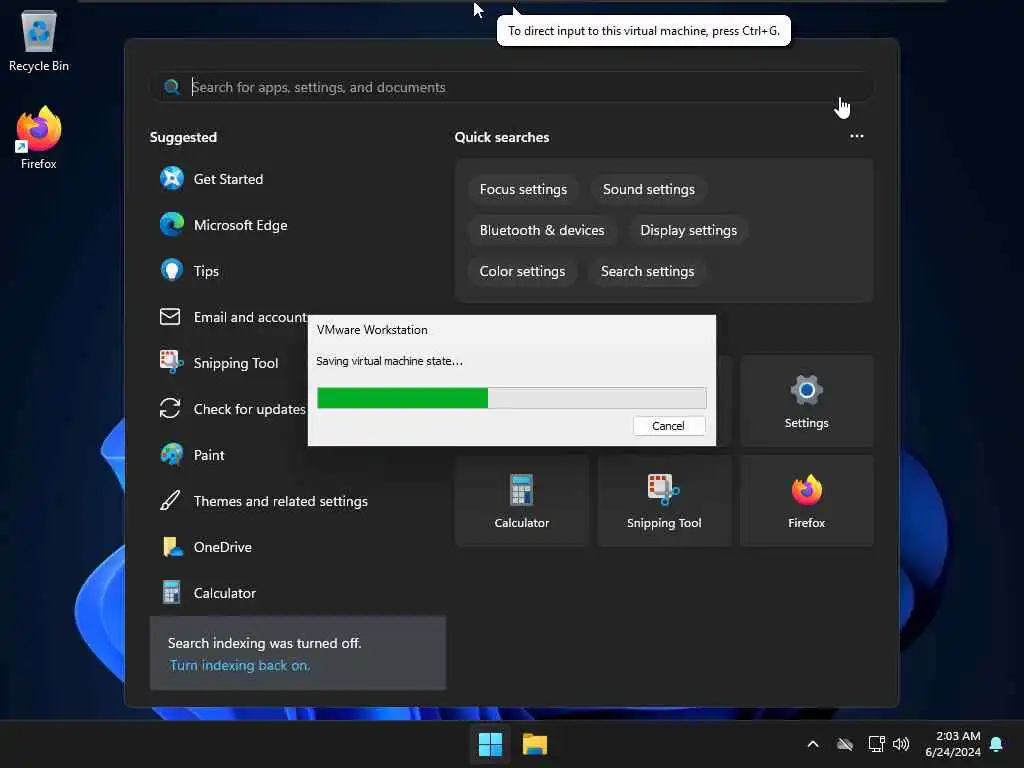Click the Windows Start button on taskbar

click(x=490, y=744)
